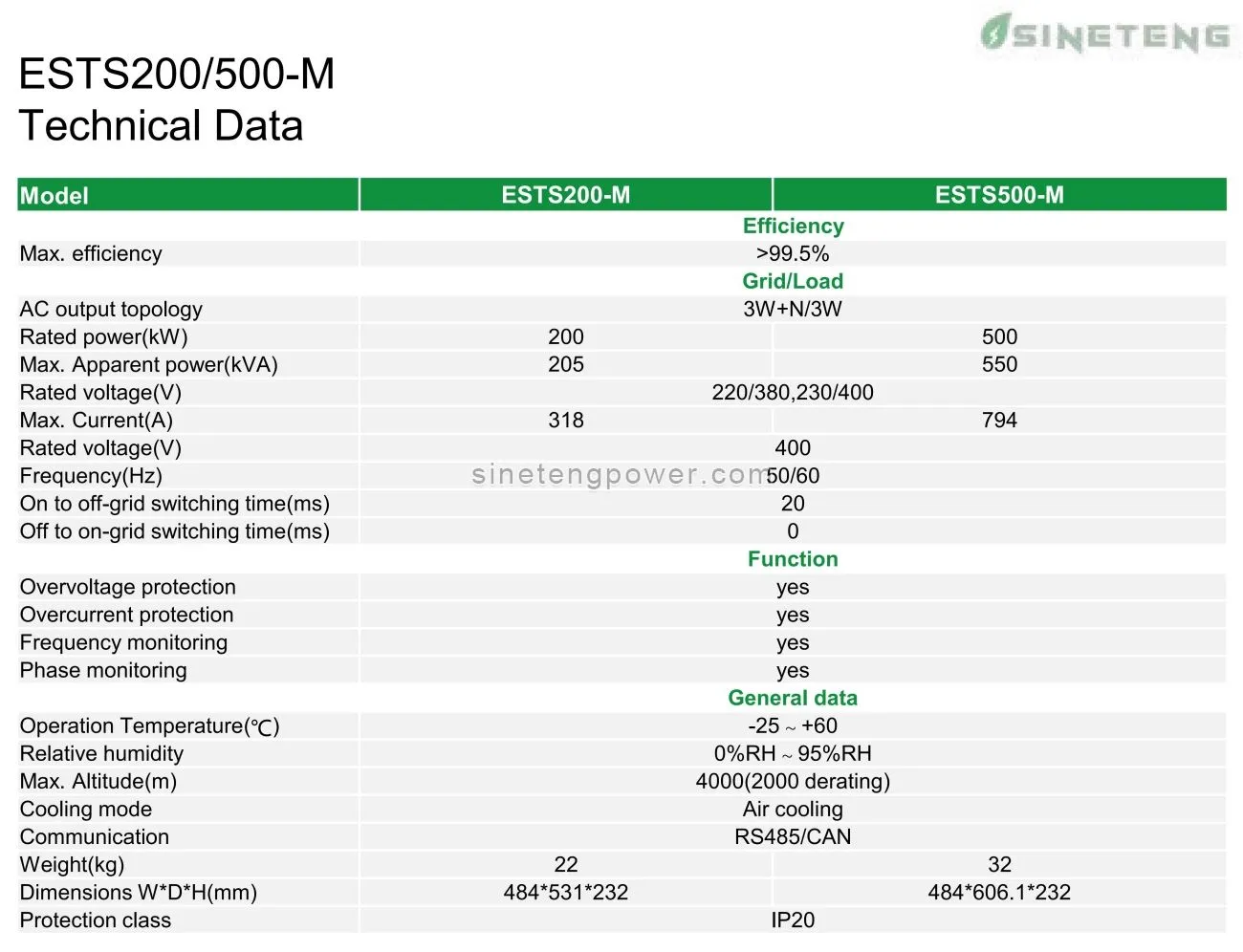This screenshot has height=952, width=1243.
Task: Click the Model header cell
Action: point(55,196)
